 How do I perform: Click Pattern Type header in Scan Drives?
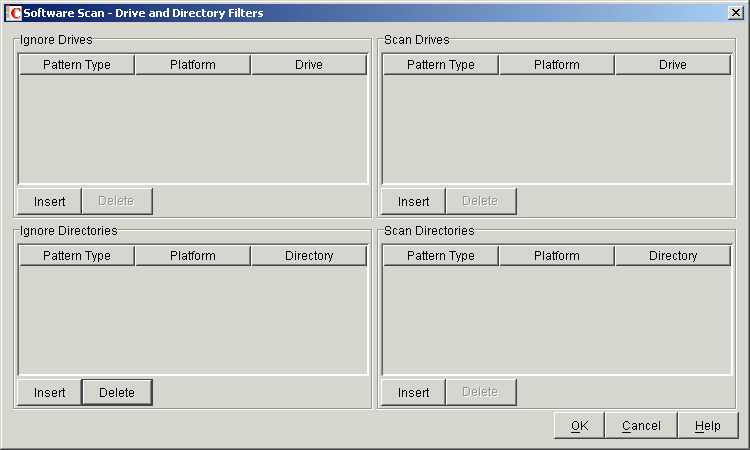coord(441,65)
